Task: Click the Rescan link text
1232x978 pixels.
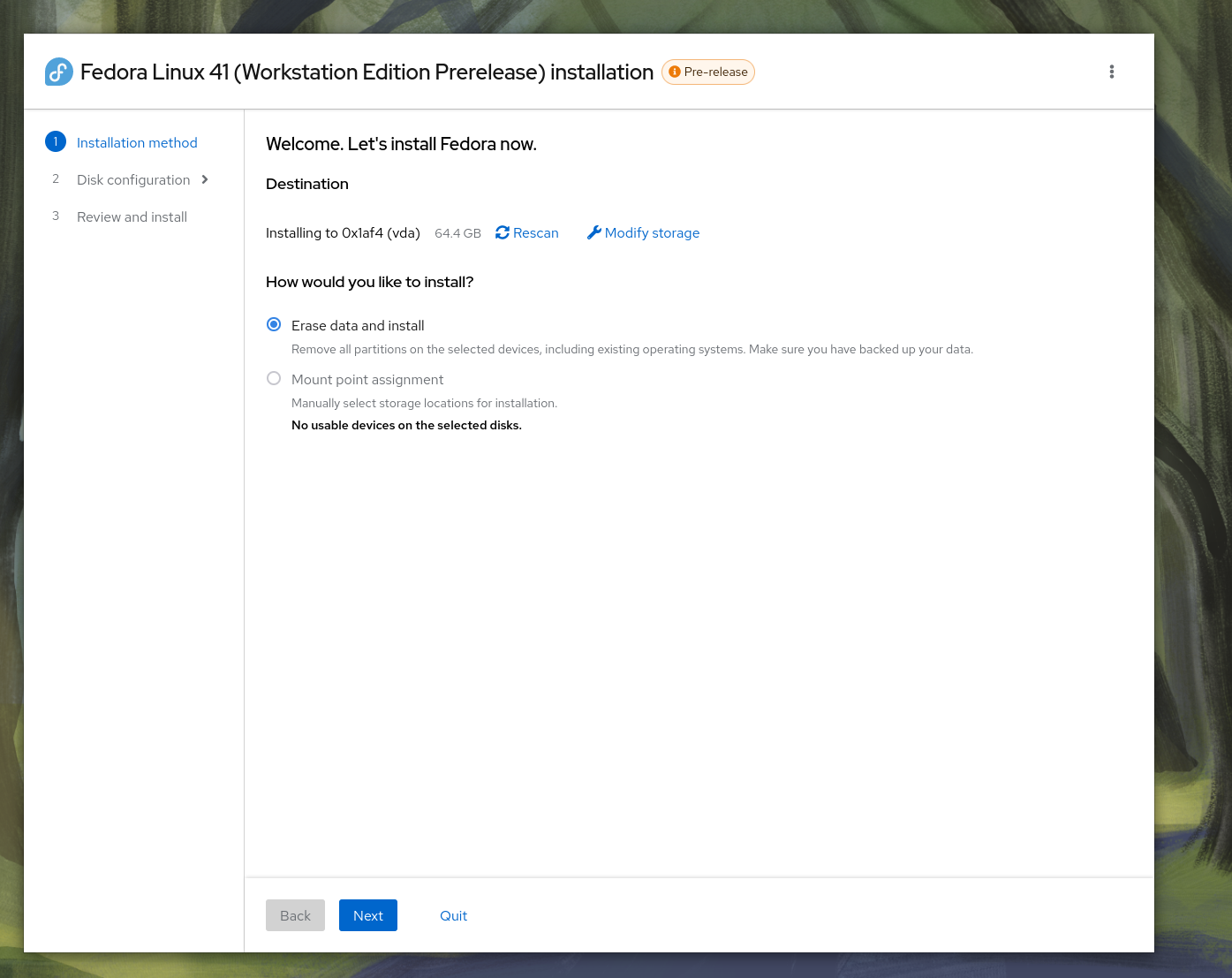Action: (536, 232)
